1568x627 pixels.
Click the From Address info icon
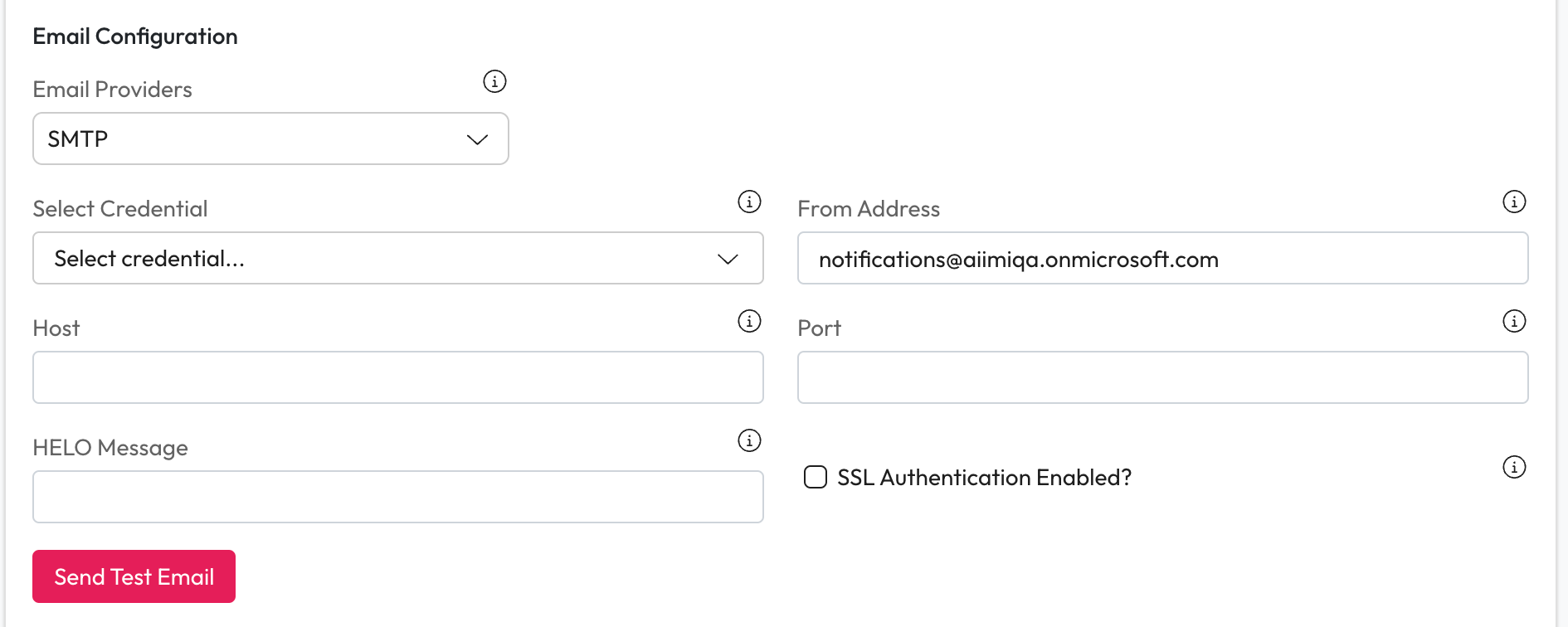pos(1514,202)
